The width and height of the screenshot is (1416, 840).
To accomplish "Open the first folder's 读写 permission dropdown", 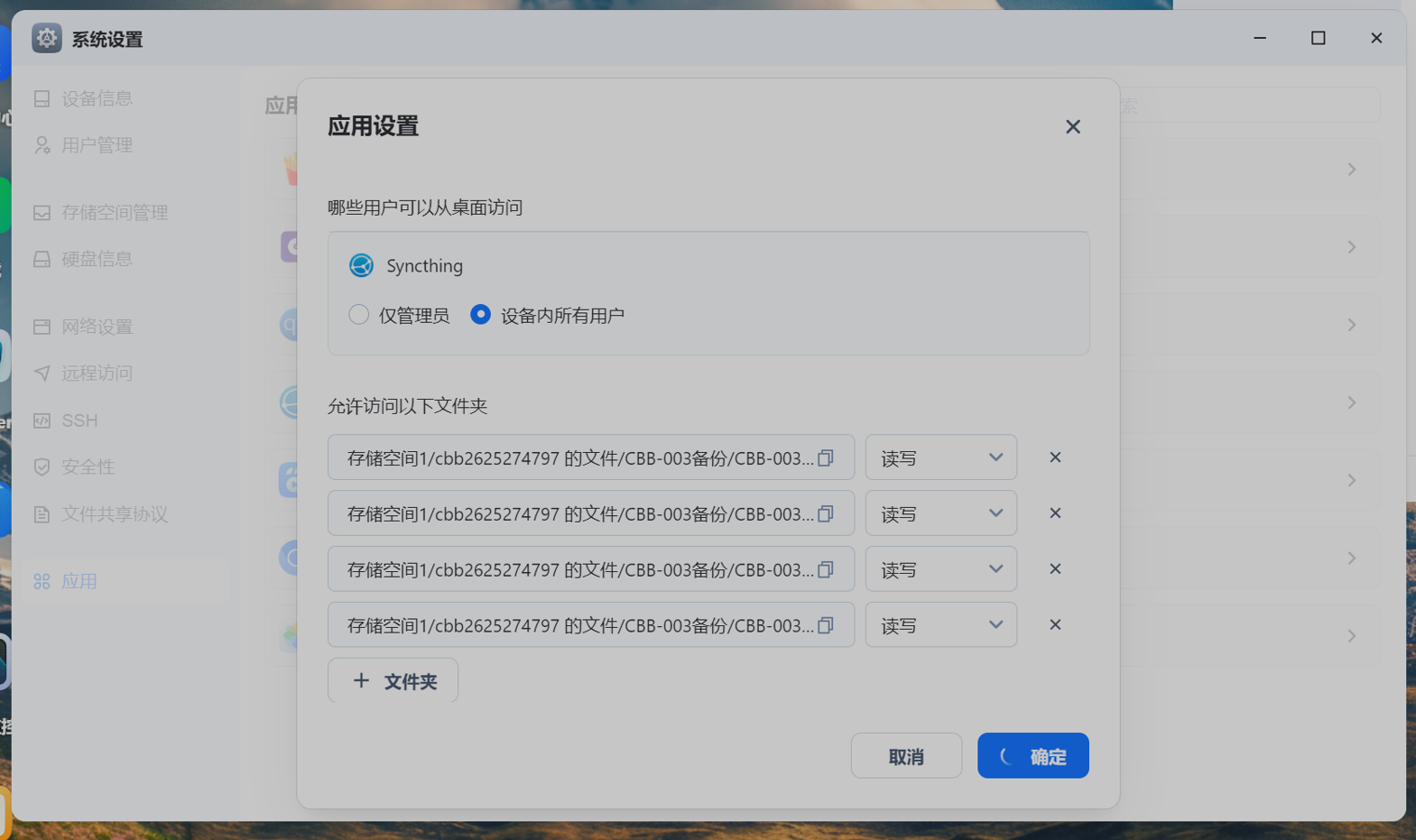I will click(x=940, y=457).
